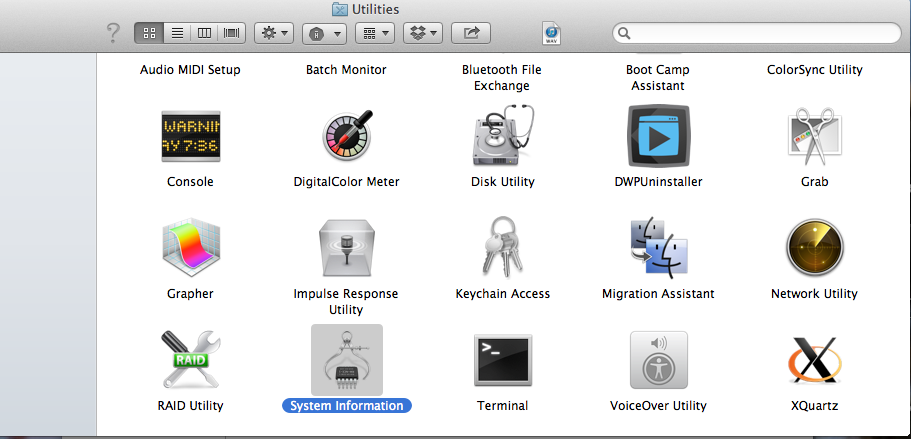This screenshot has width=911, height=439.
Task: Open the Console application icon
Action: [x=190, y=136]
